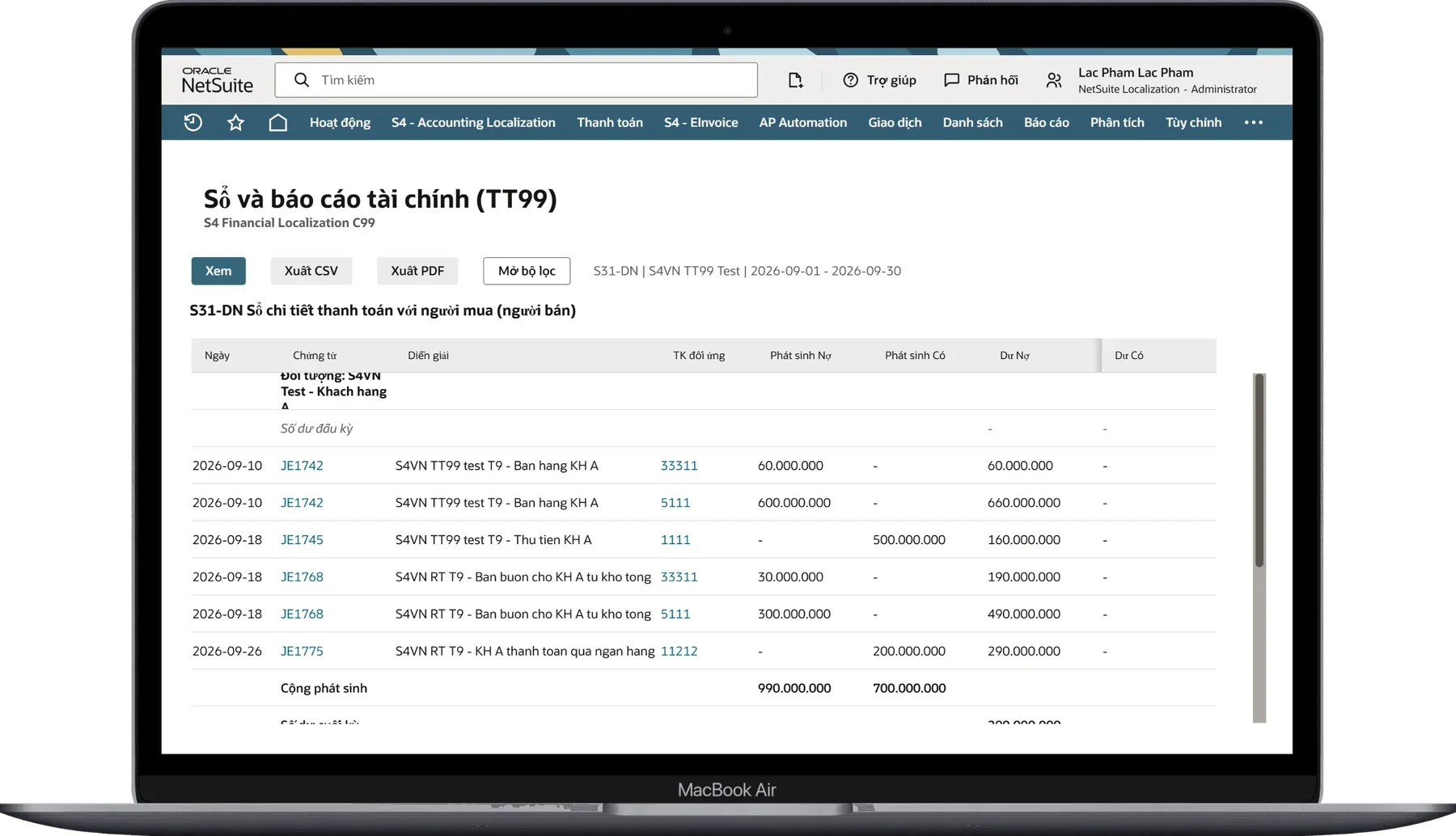
Task: Click the Xuất PDF button
Action: tap(417, 271)
